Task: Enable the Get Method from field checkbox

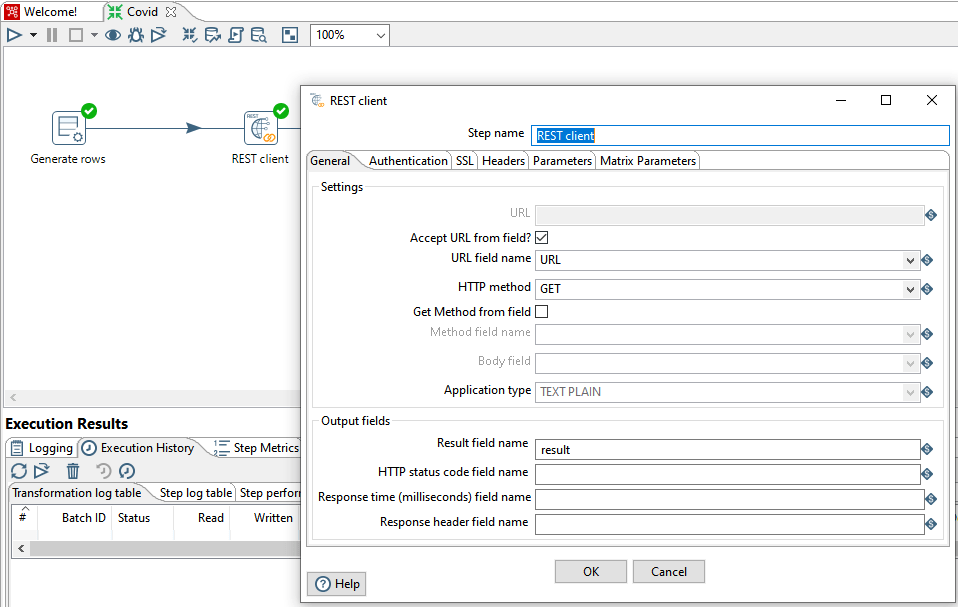Action: (542, 312)
